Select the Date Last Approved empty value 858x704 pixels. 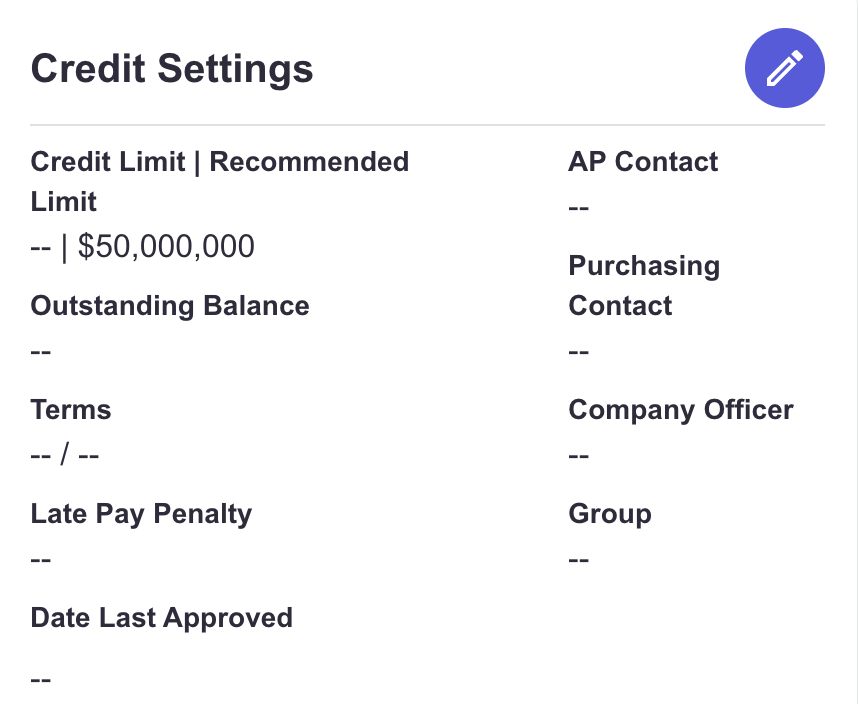click(x=40, y=680)
